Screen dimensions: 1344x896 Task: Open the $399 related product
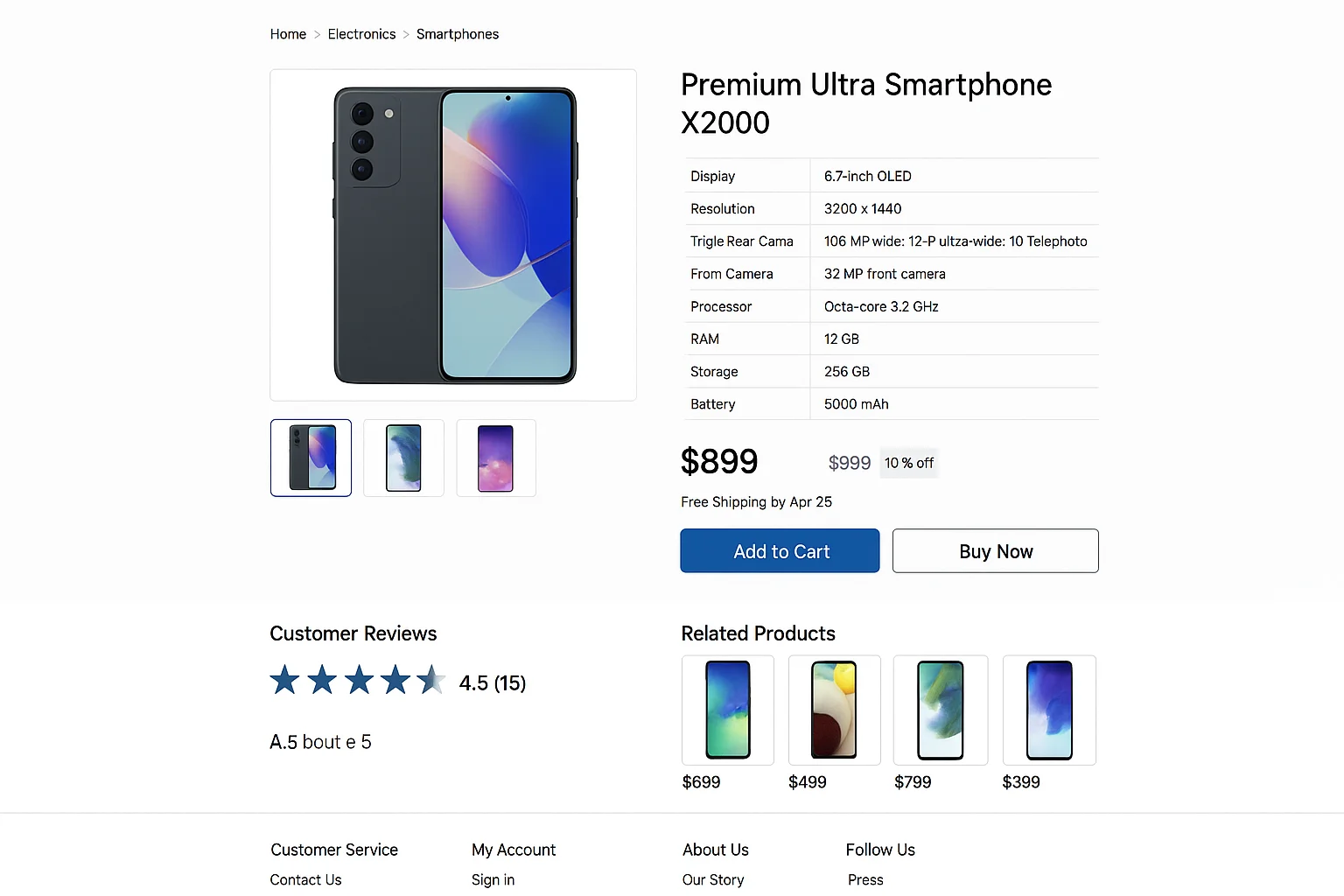tap(1049, 710)
